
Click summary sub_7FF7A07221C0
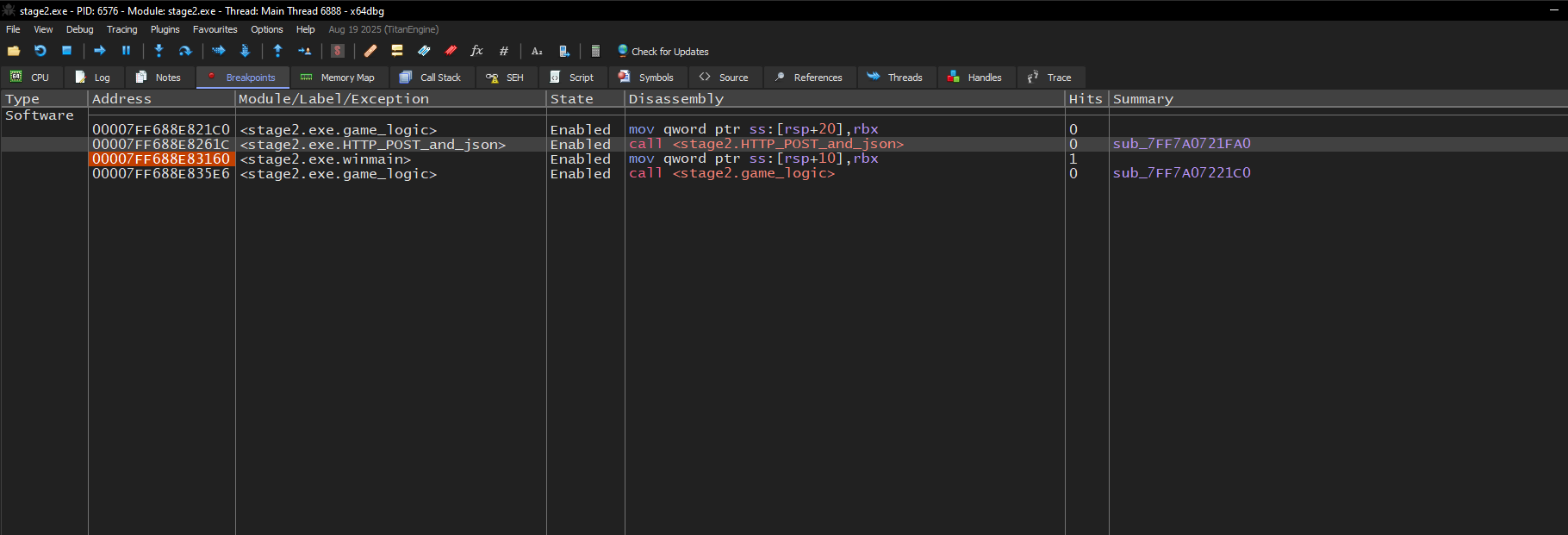click(1181, 173)
